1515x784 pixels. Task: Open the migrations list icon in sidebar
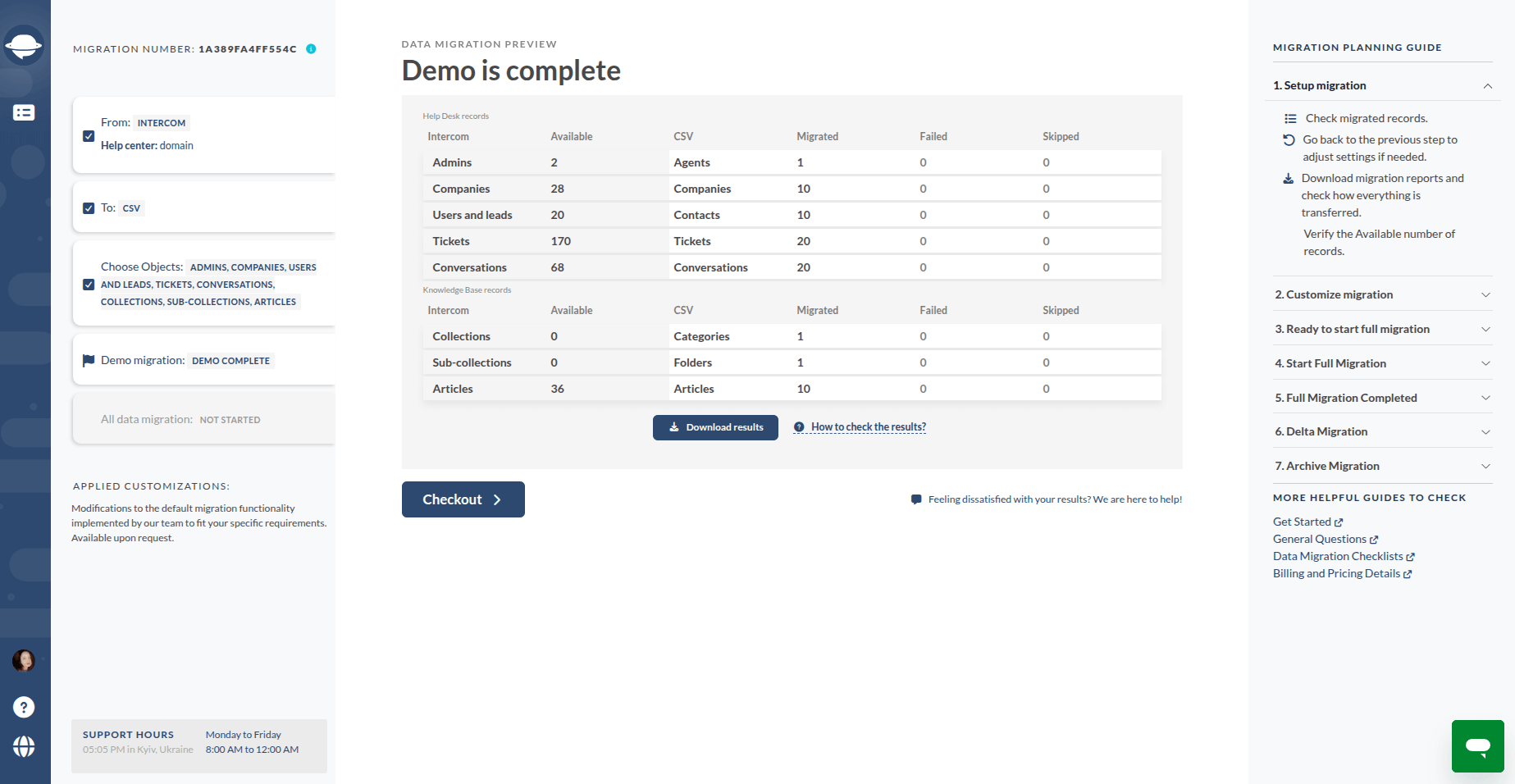pyautogui.click(x=25, y=112)
